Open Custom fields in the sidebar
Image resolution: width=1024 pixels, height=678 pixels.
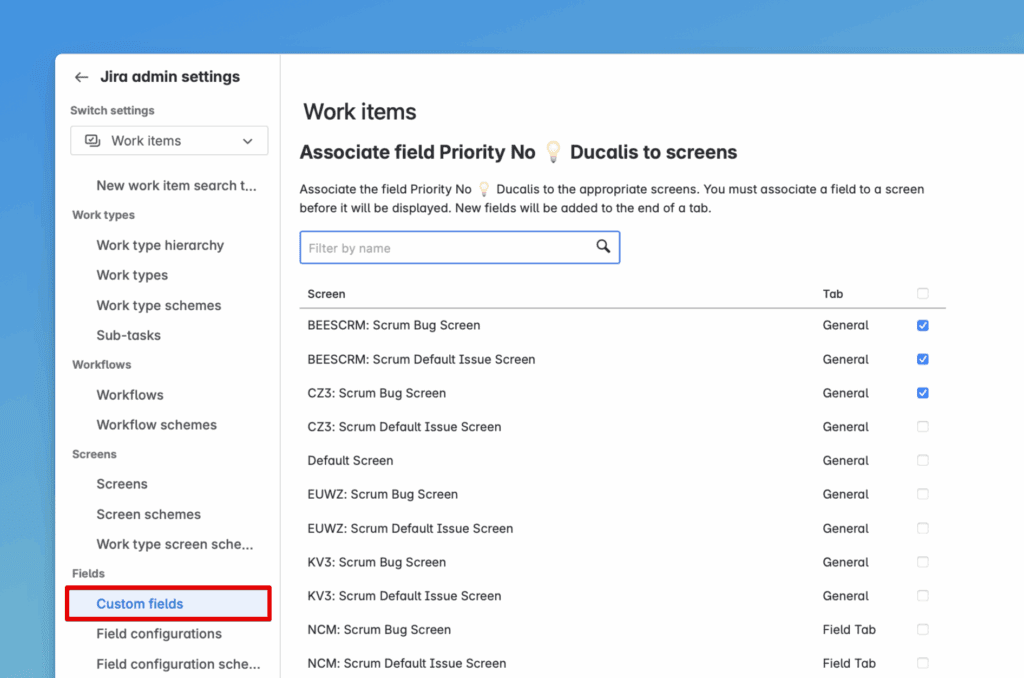pos(140,604)
